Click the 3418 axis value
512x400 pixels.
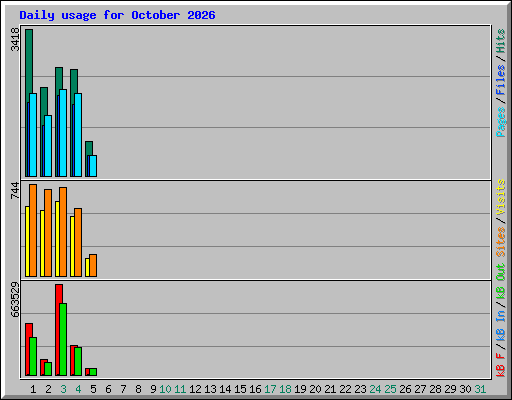pos(15,39)
